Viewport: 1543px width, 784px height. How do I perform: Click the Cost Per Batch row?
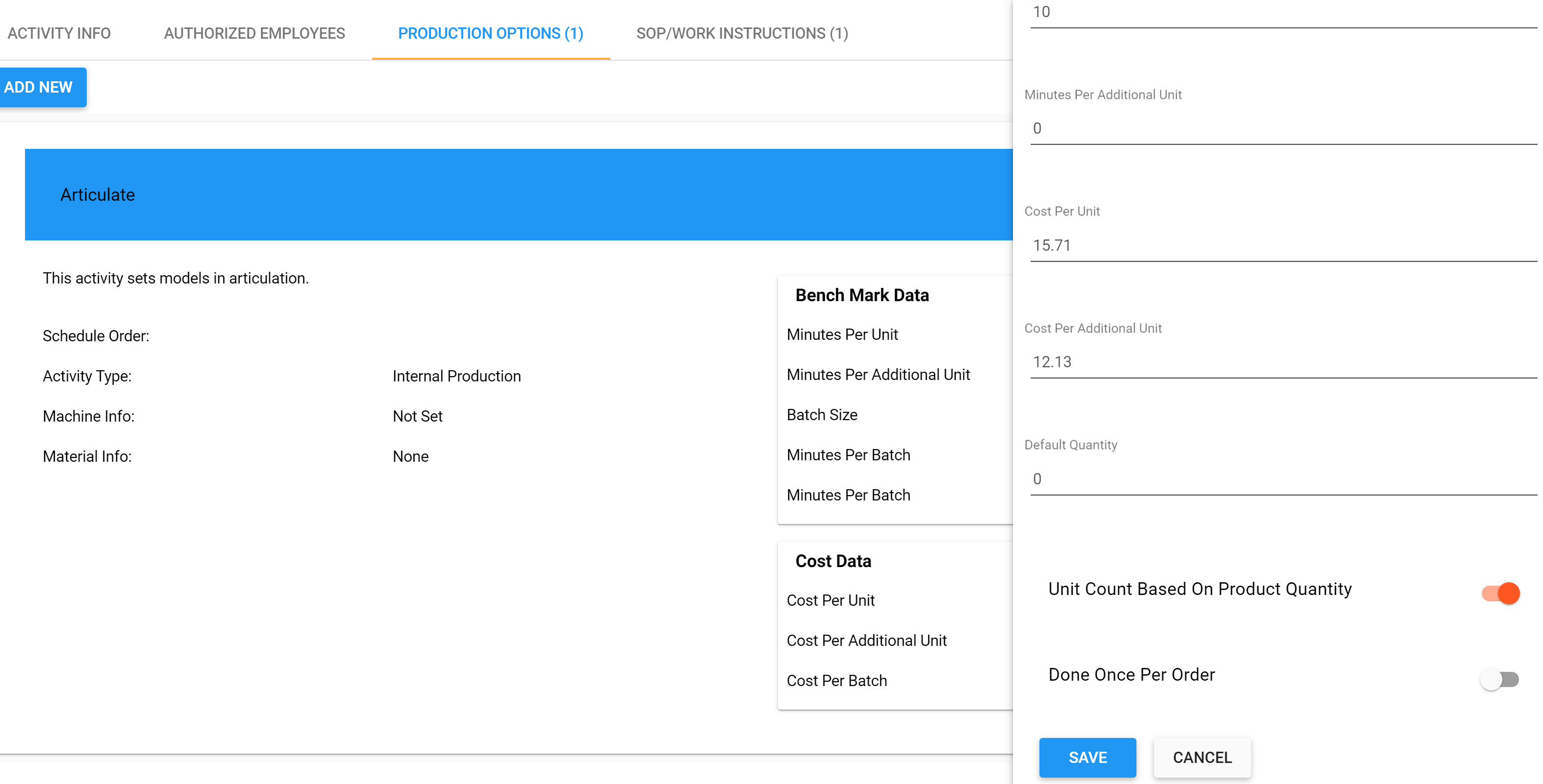click(836, 680)
